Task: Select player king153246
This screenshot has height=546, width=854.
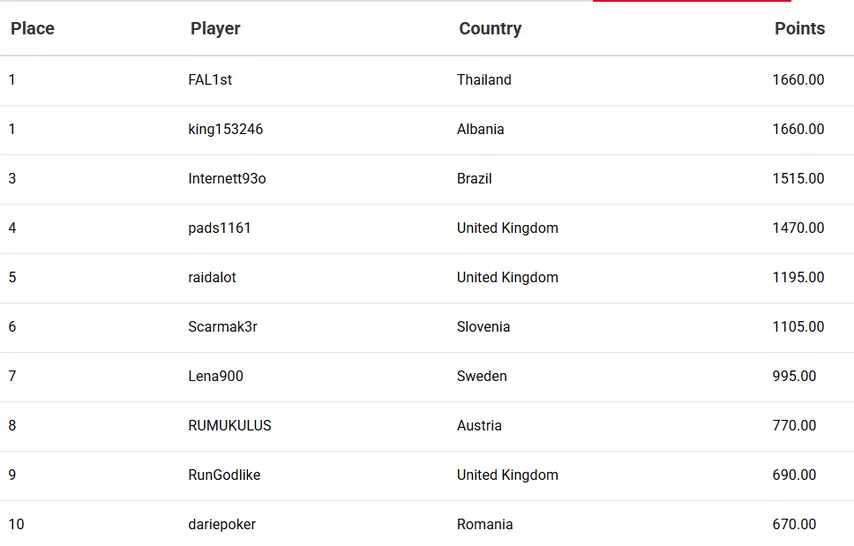Action: (x=225, y=129)
